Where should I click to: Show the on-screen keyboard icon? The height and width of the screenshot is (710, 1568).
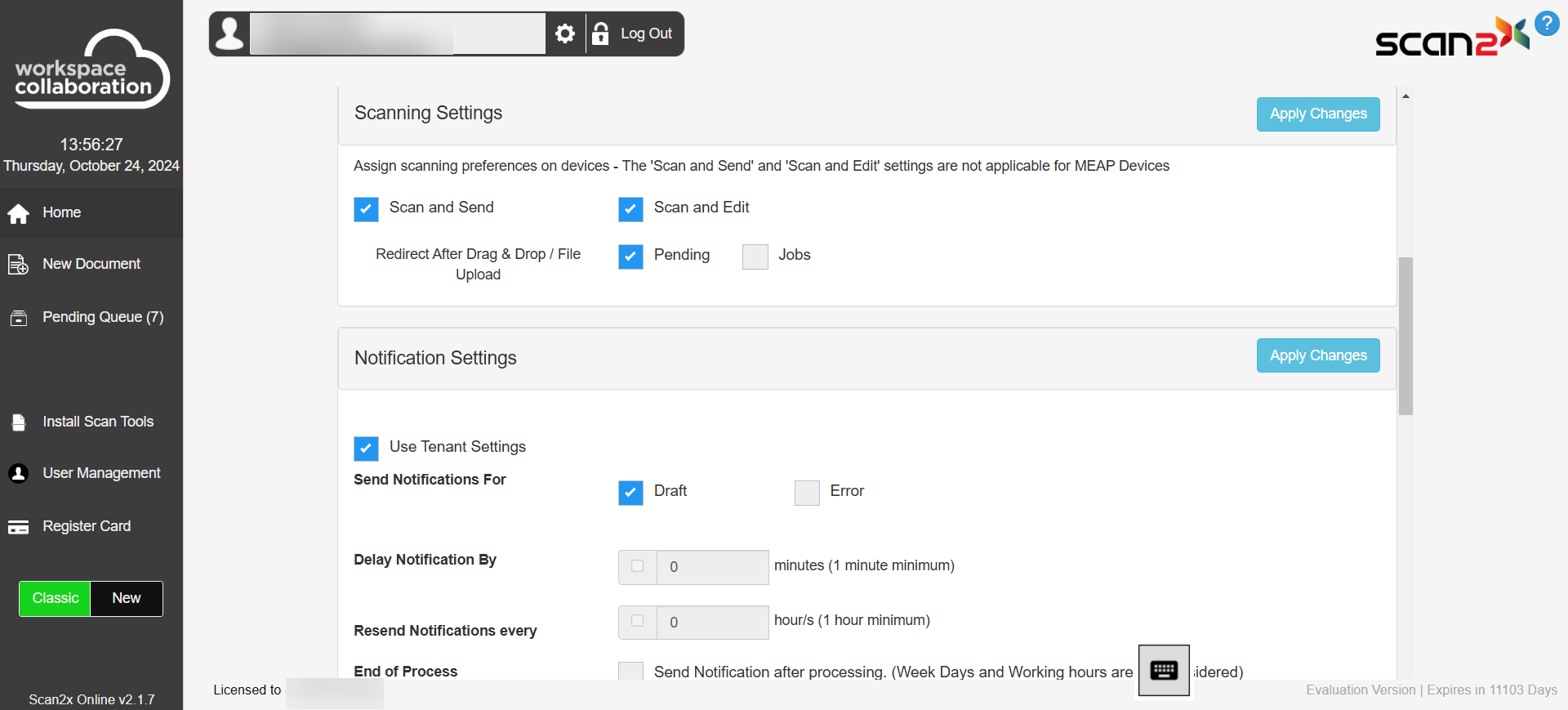click(1164, 671)
